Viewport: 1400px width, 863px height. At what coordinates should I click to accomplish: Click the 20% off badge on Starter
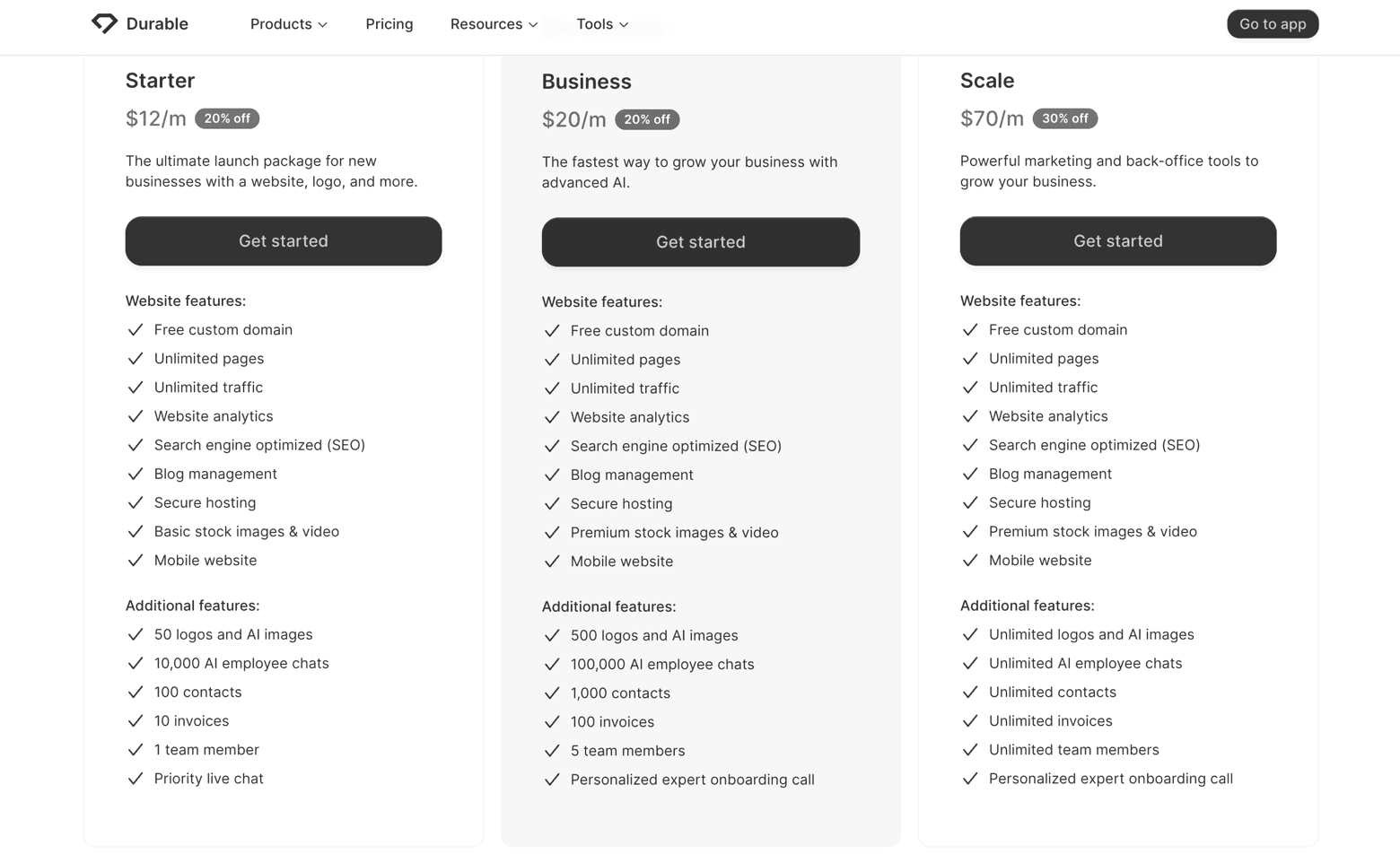pyautogui.click(x=227, y=118)
